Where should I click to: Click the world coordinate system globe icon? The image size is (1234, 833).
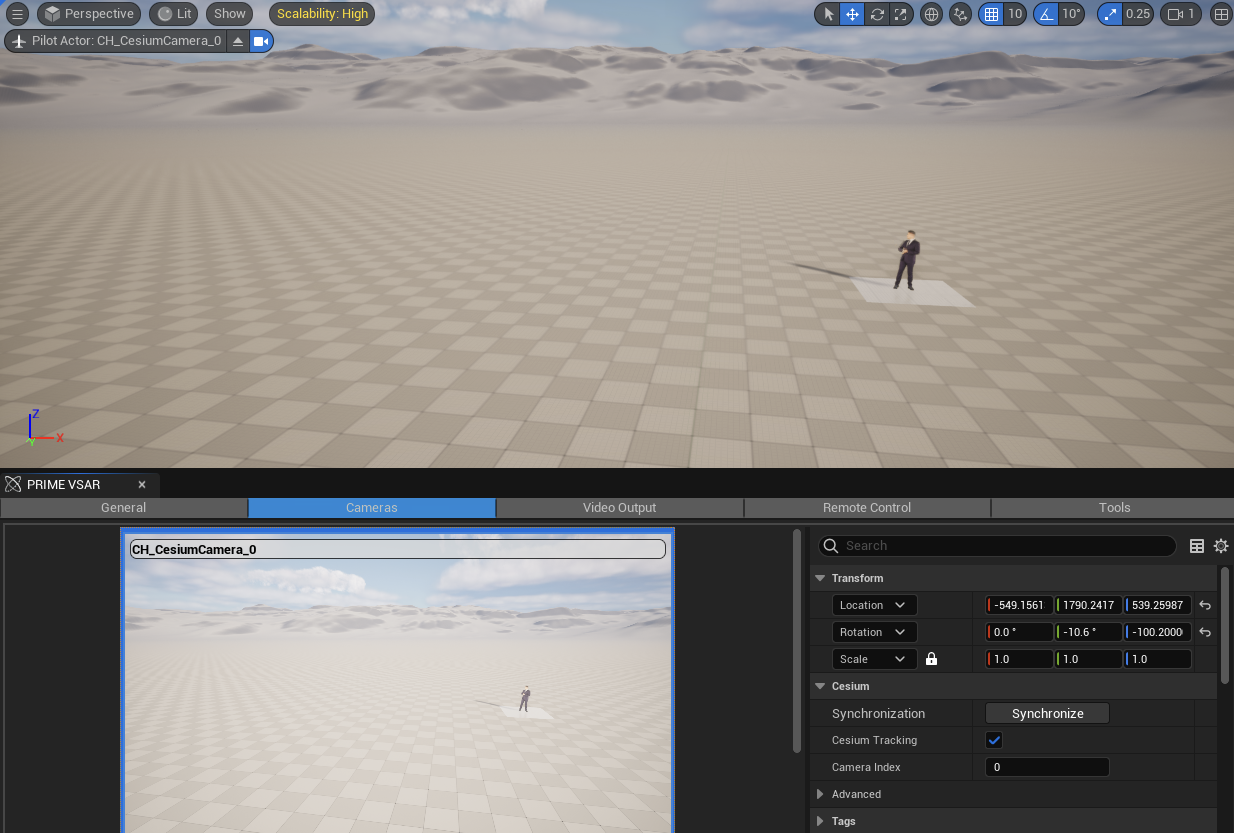tap(931, 14)
